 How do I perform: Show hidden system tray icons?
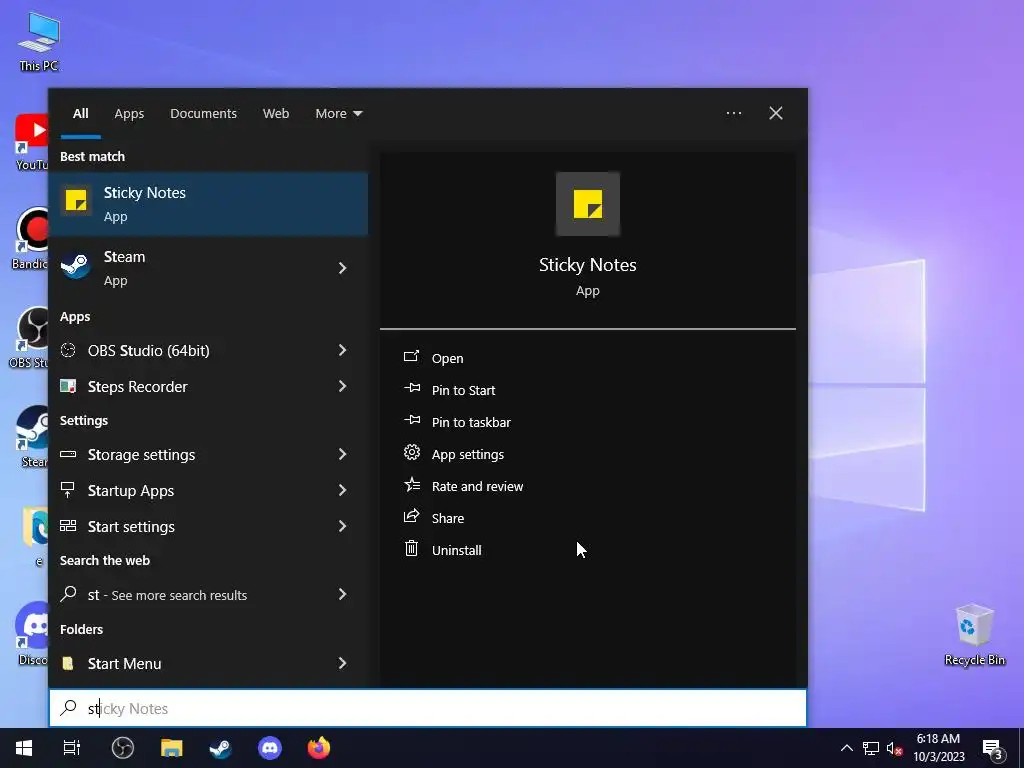coord(846,748)
